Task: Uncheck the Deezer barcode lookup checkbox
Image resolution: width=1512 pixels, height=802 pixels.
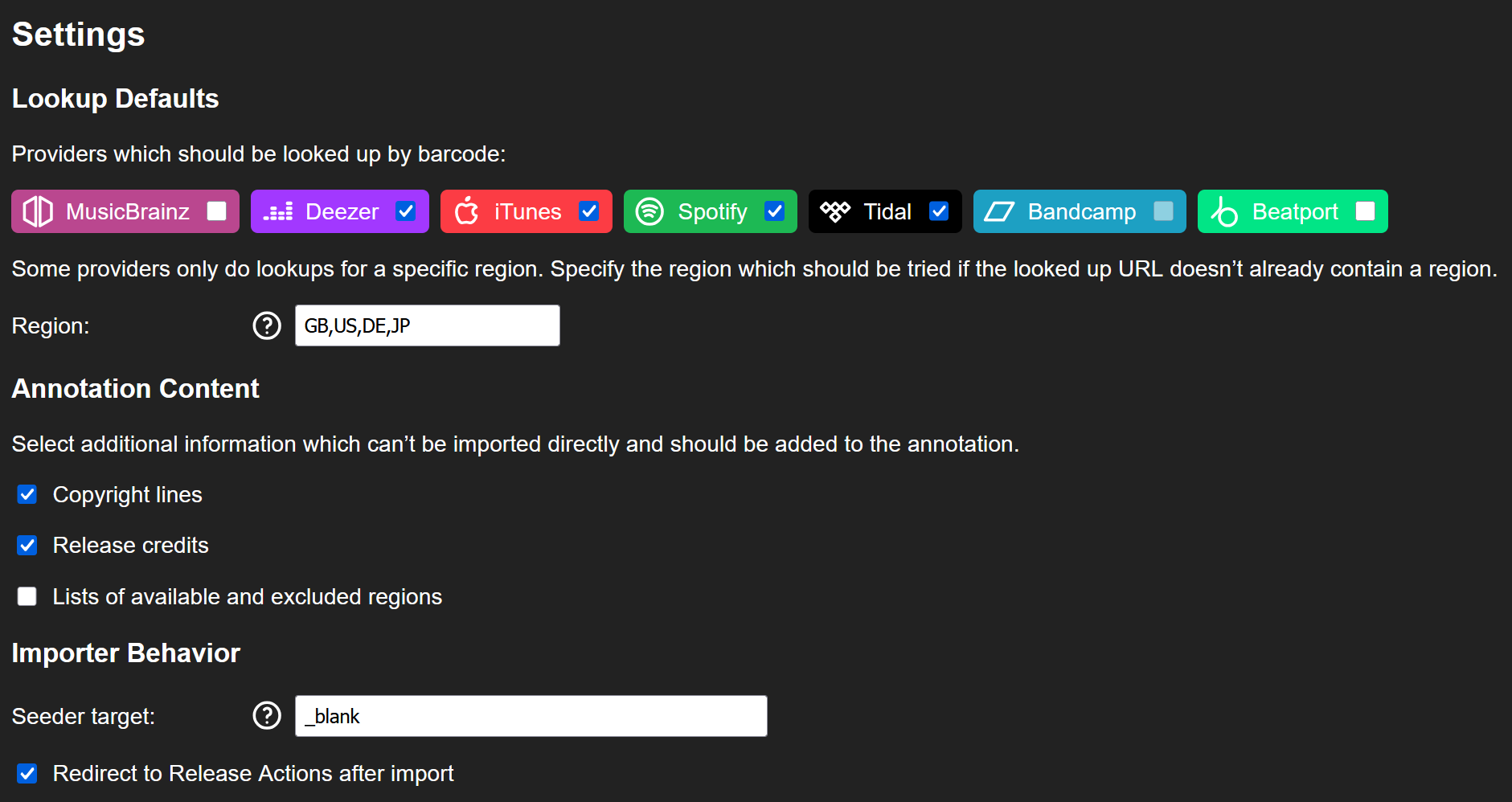Action: 406,211
